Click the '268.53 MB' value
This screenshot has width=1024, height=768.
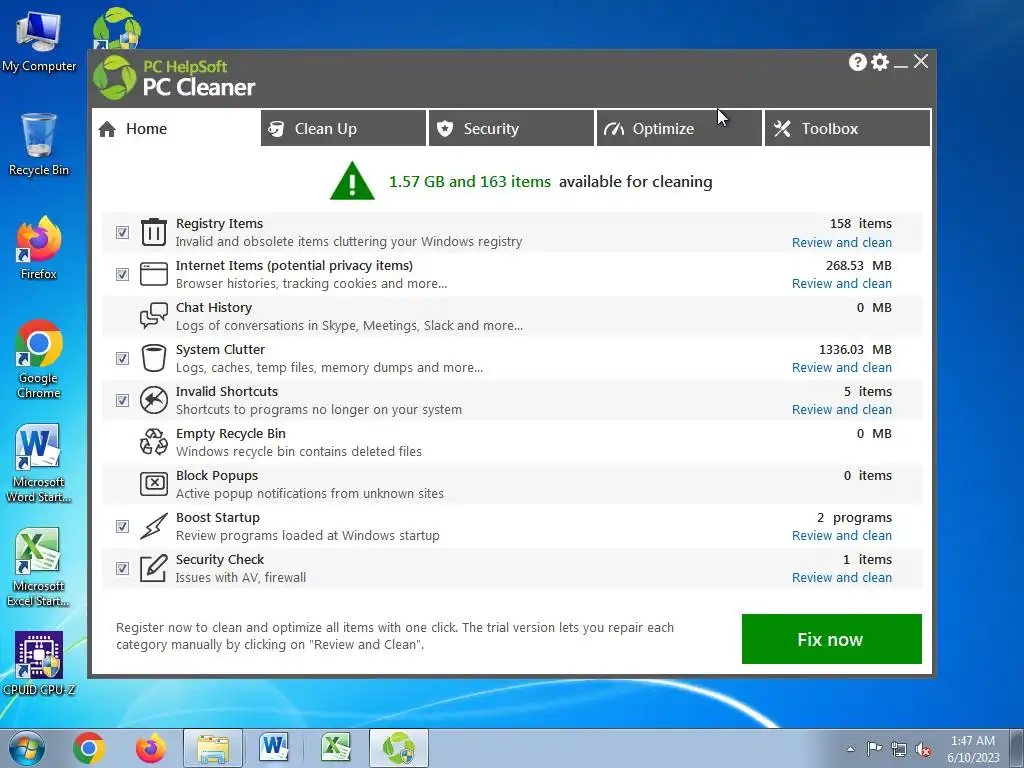859,266
